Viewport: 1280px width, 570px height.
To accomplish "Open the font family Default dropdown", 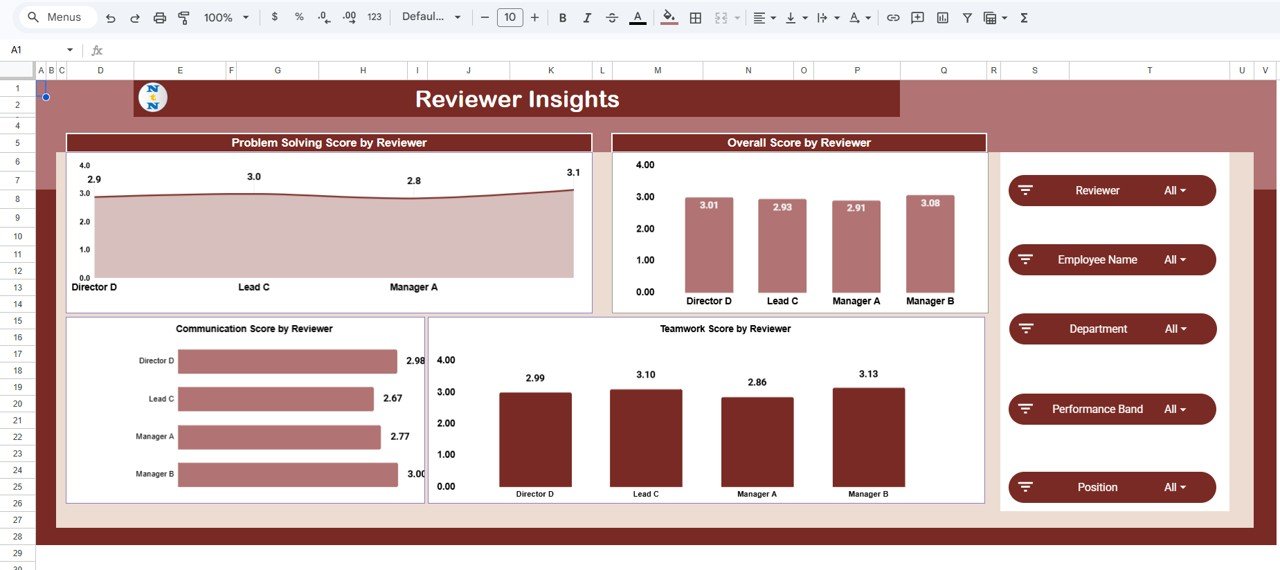I will pyautogui.click(x=431, y=18).
